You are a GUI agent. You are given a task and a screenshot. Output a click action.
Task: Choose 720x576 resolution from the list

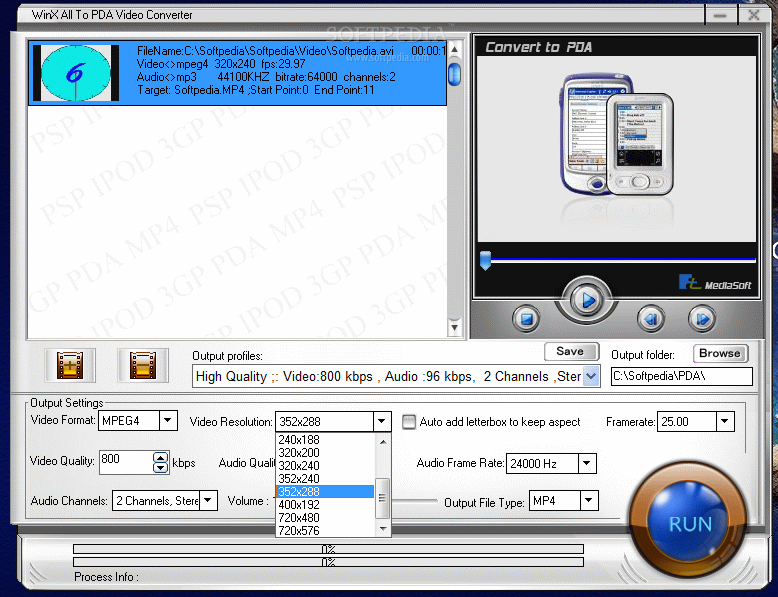point(325,531)
